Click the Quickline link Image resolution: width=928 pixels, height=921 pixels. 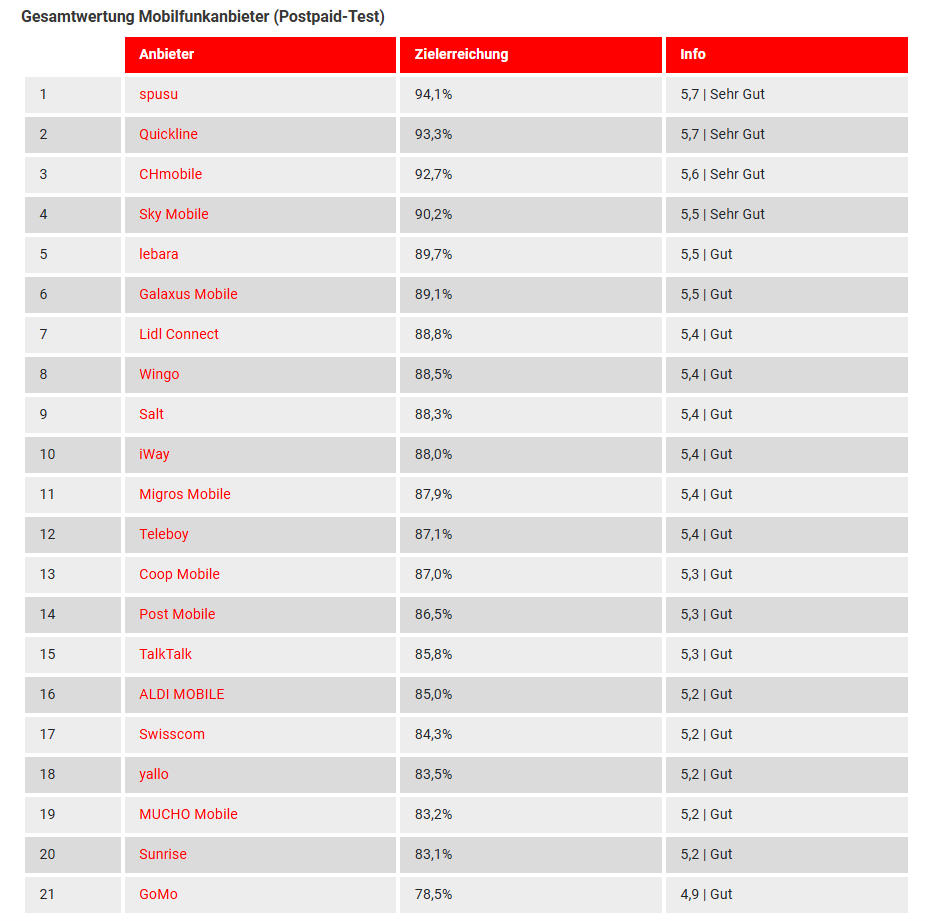[168, 134]
